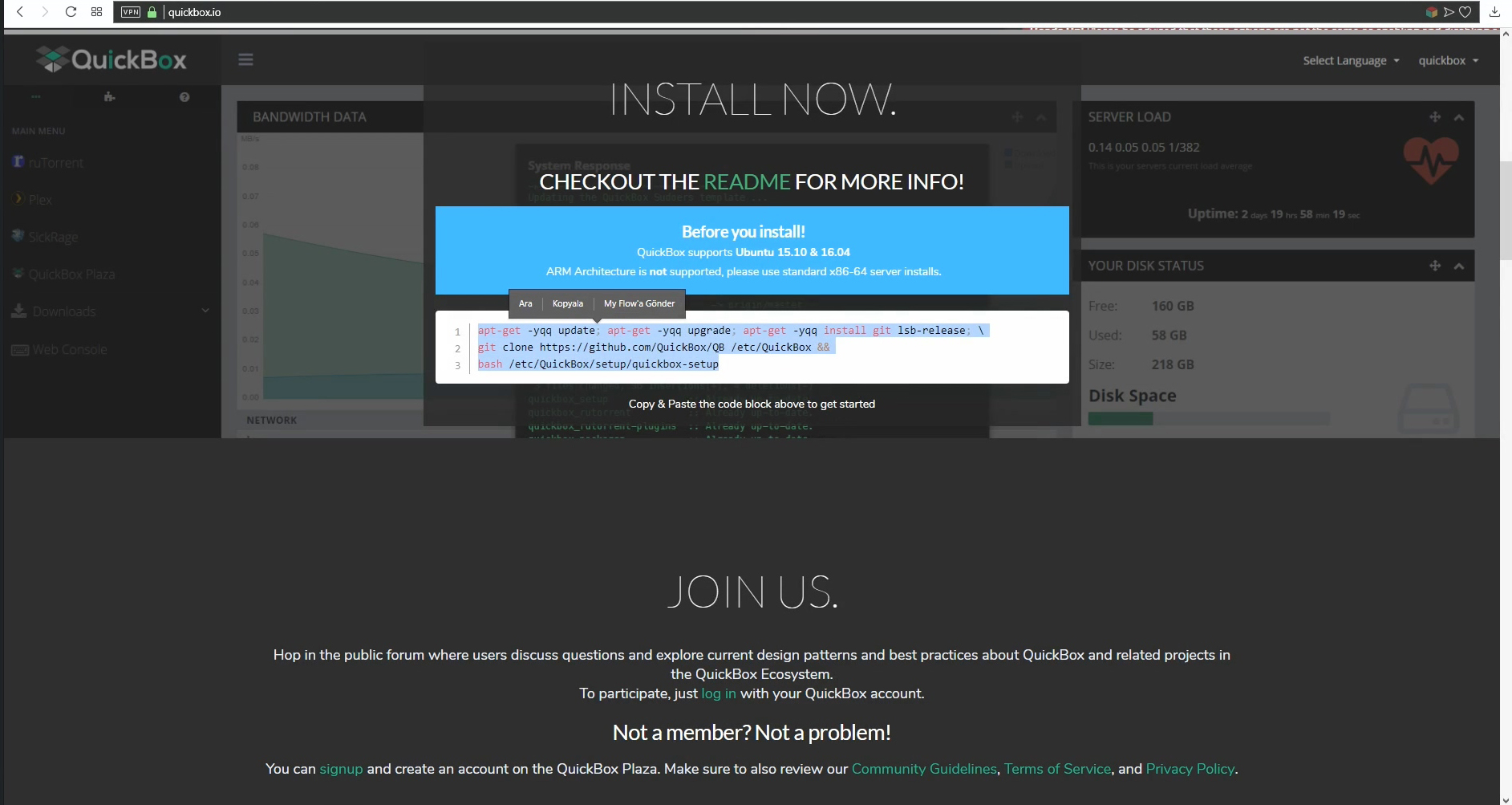Click the page vertical scrollbar thumb
The image size is (1512, 805).
click(x=1506, y=210)
